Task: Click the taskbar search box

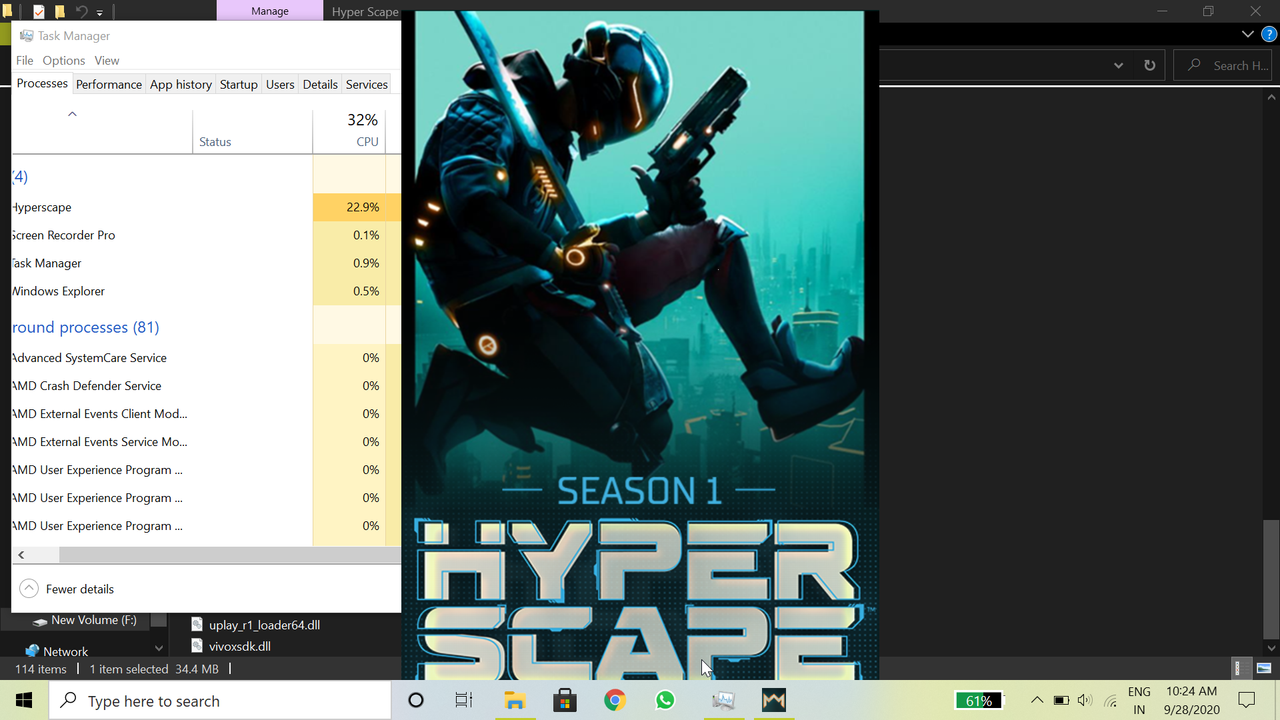Action: coord(220,700)
